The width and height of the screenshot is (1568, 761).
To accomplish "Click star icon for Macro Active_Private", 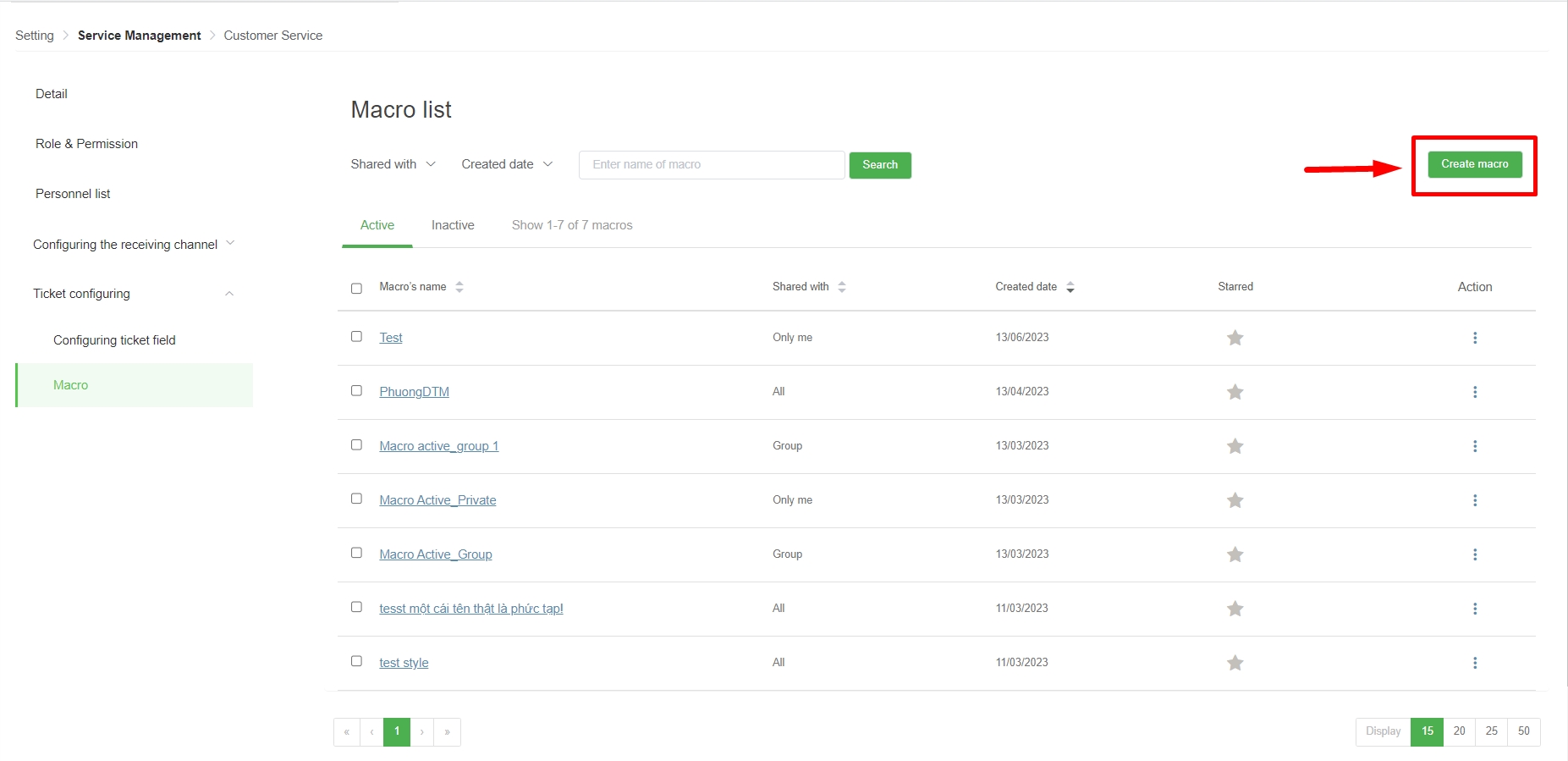I will click(x=1235, y=500).
